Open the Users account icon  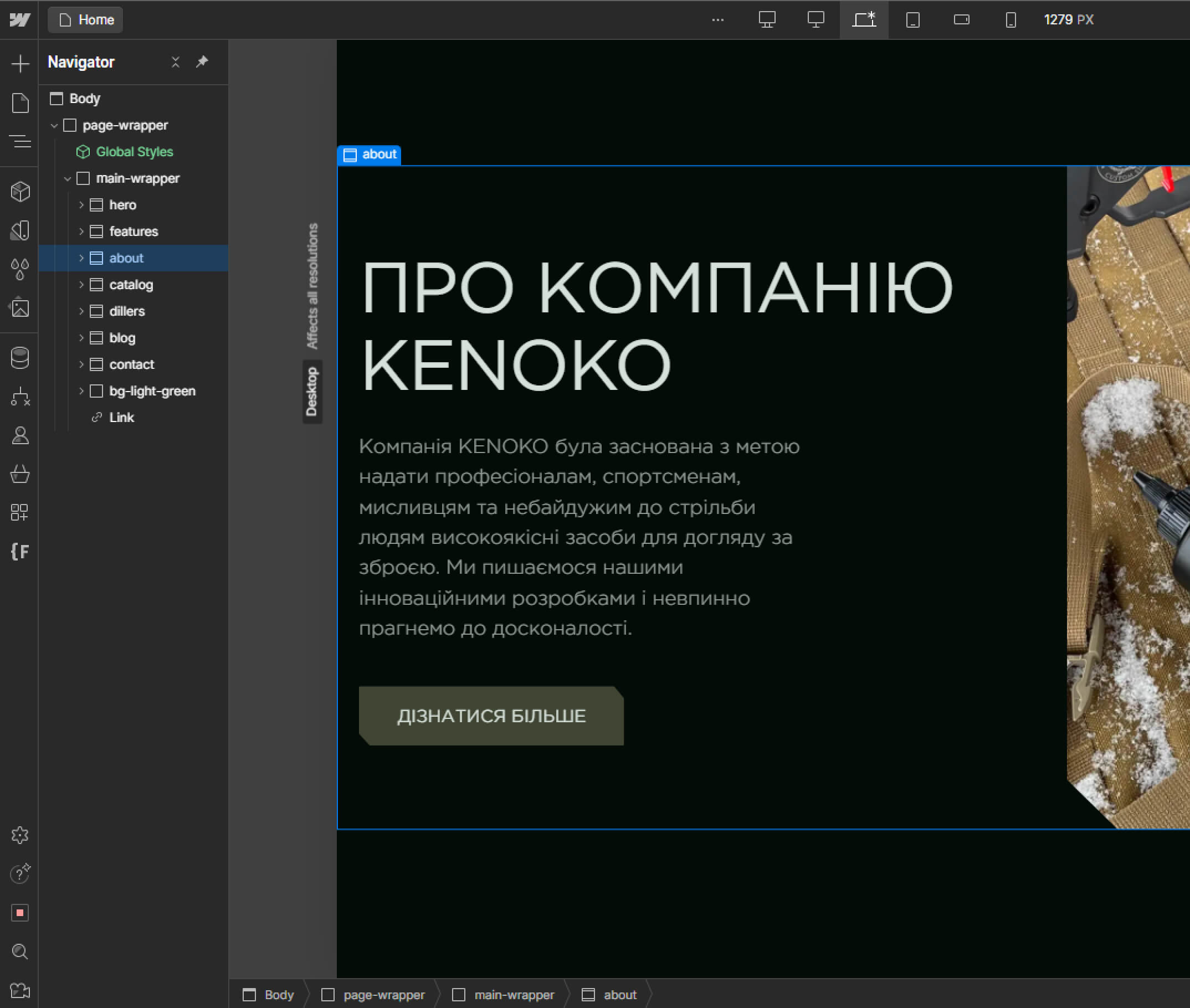pyautogui.click(x=20, y=435)
